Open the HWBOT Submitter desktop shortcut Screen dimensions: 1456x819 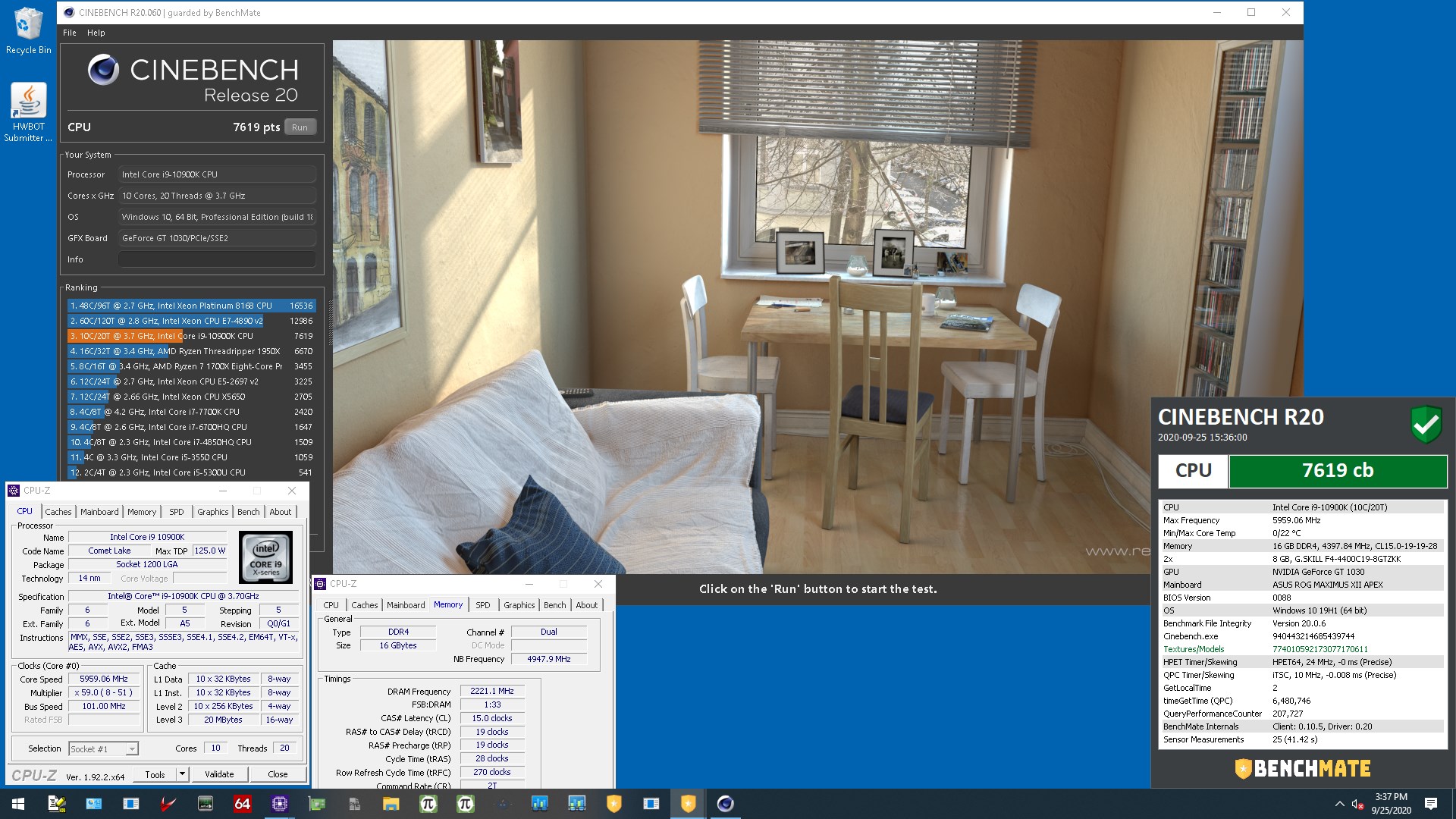tap(28, 112)
